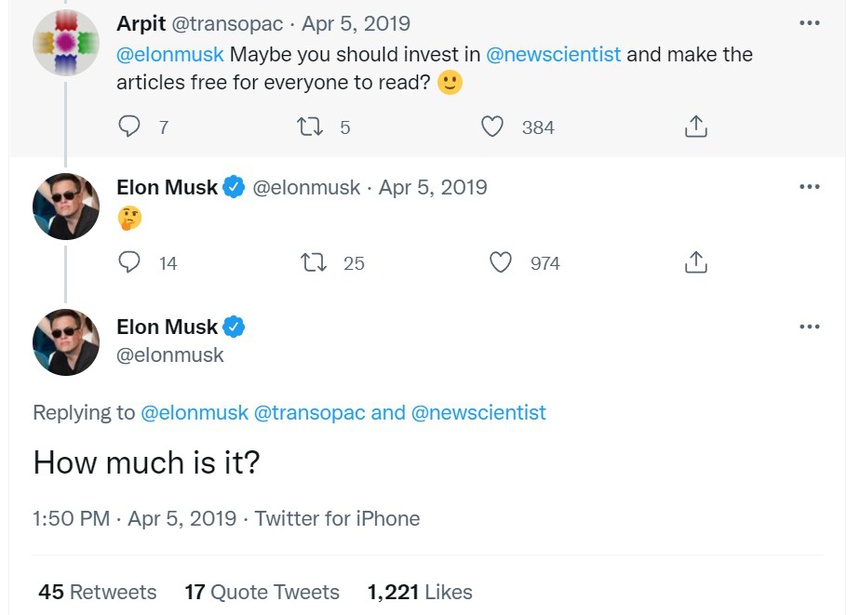This screenshot has width=860, height=615.
Task: Open the reply icon on Arpit's tweet
Action: click(x=130, y=127)
